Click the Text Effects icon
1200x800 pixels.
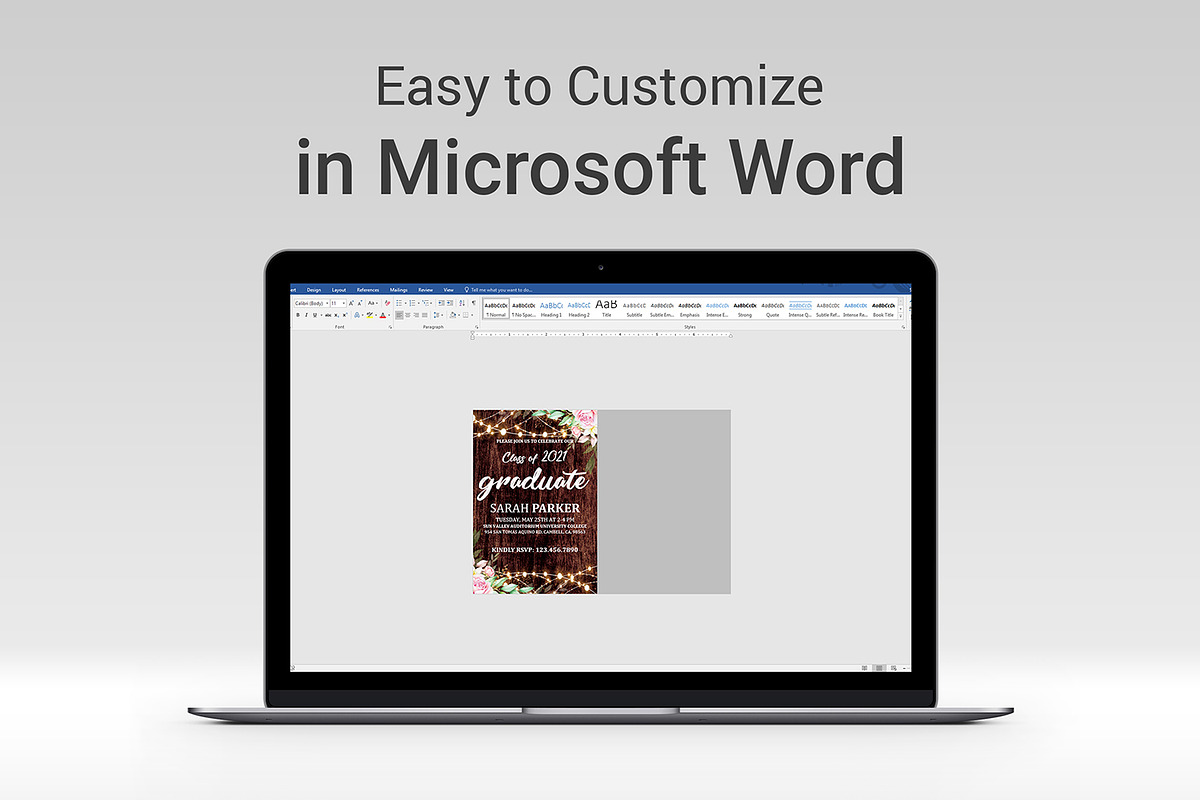click(x=357, y=315)
